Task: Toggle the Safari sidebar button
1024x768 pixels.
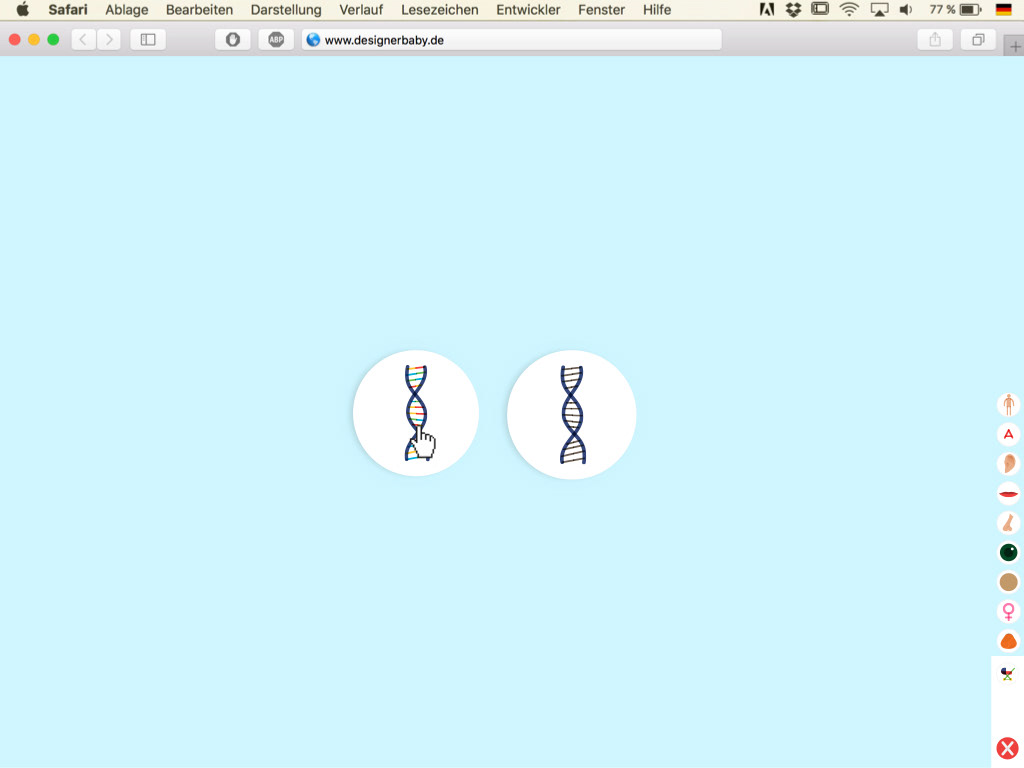Action: click(148, 40)
